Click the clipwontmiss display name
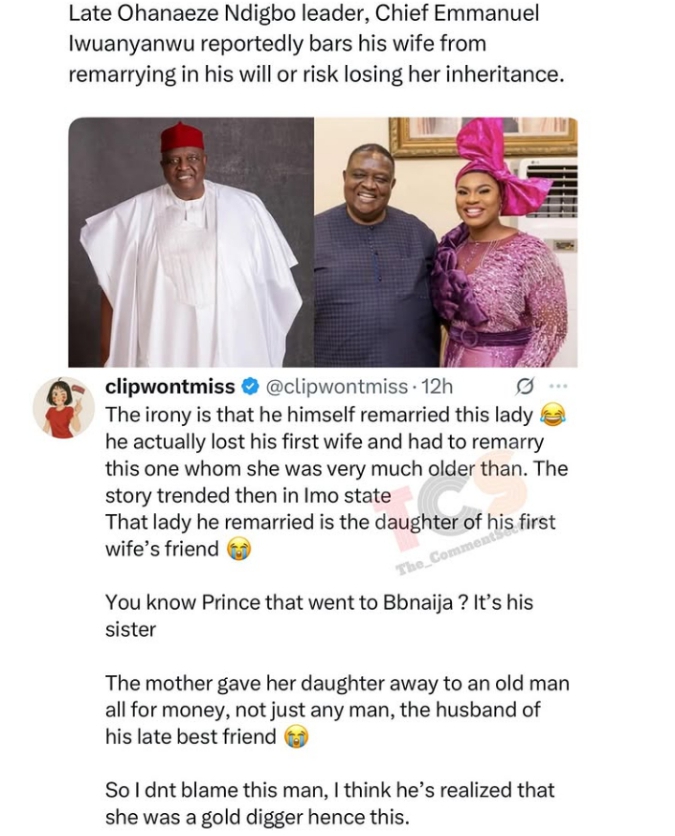The width and height of the screenshot is (675, 836). pos(170,387)
